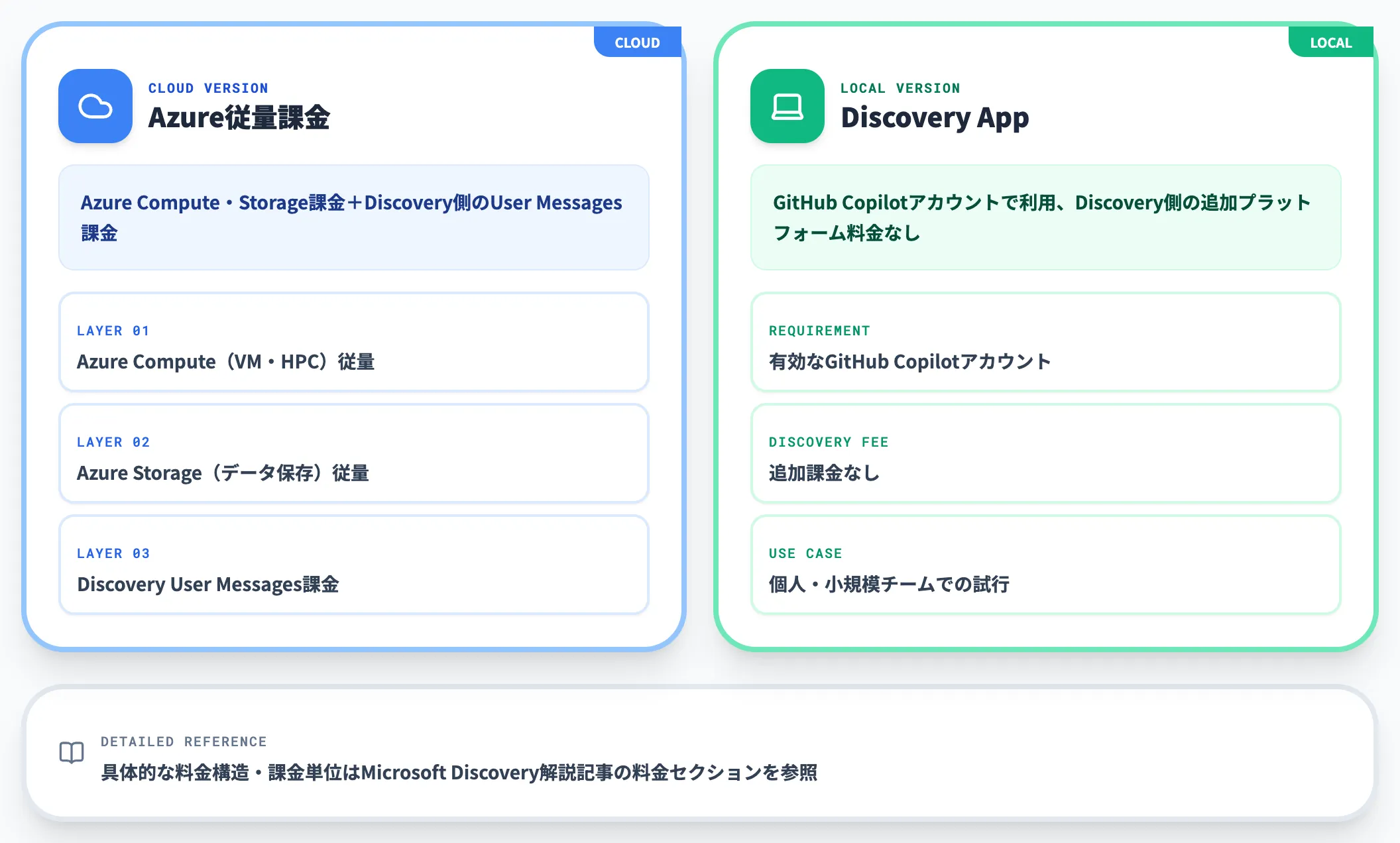Click 有効なGitHub Copilotアカウント text
The width and height of the screenshot is (1400, 843).
pos(910,362)
